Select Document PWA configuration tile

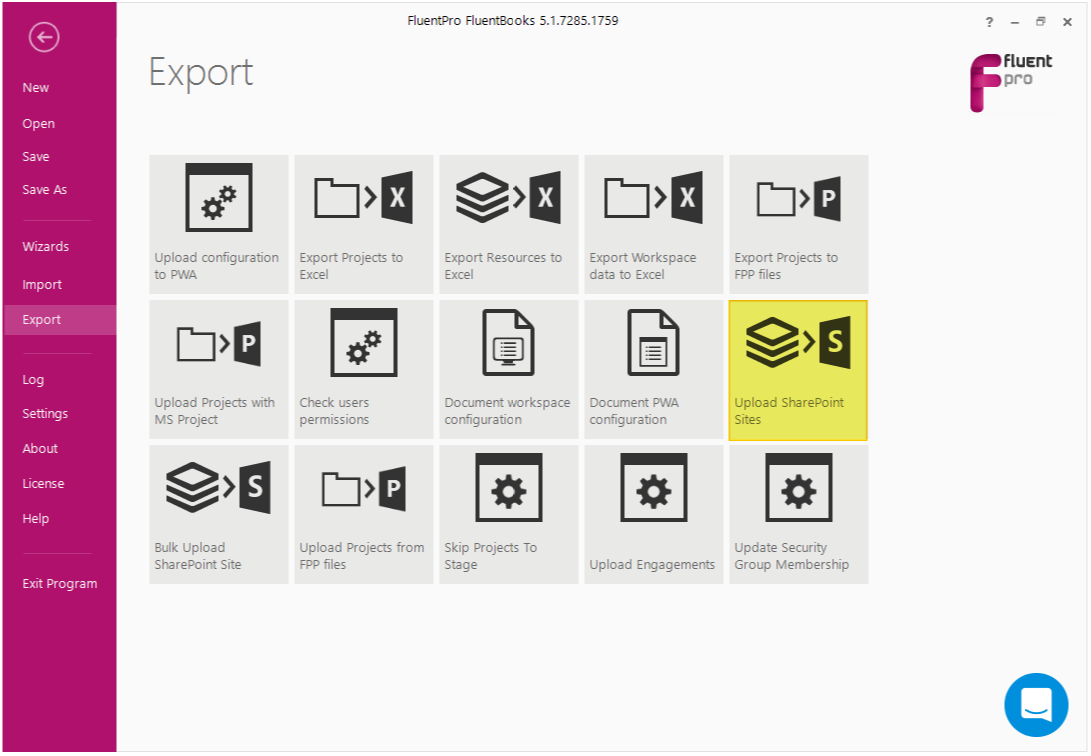653,369
